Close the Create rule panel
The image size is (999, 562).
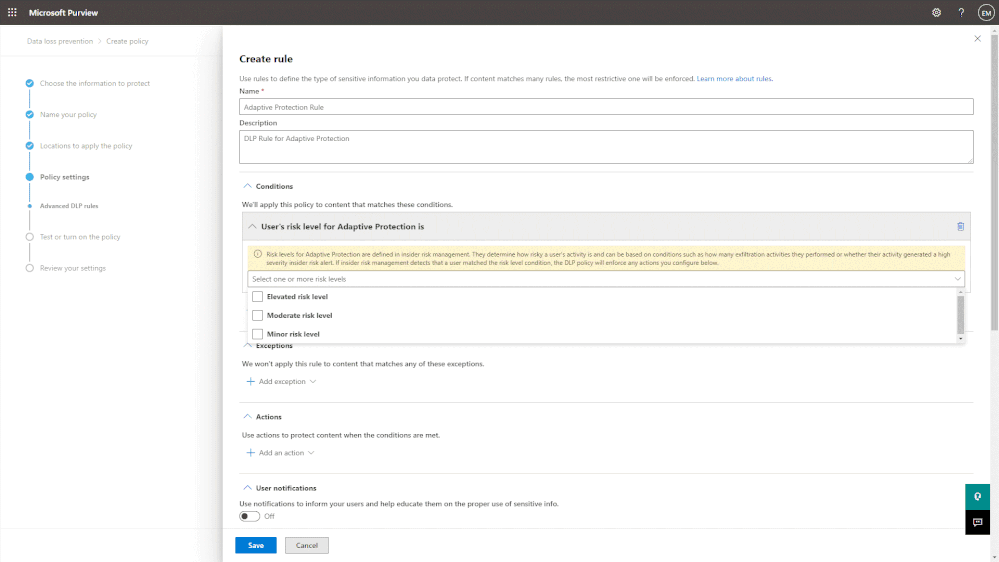click(x=977, y=39)
